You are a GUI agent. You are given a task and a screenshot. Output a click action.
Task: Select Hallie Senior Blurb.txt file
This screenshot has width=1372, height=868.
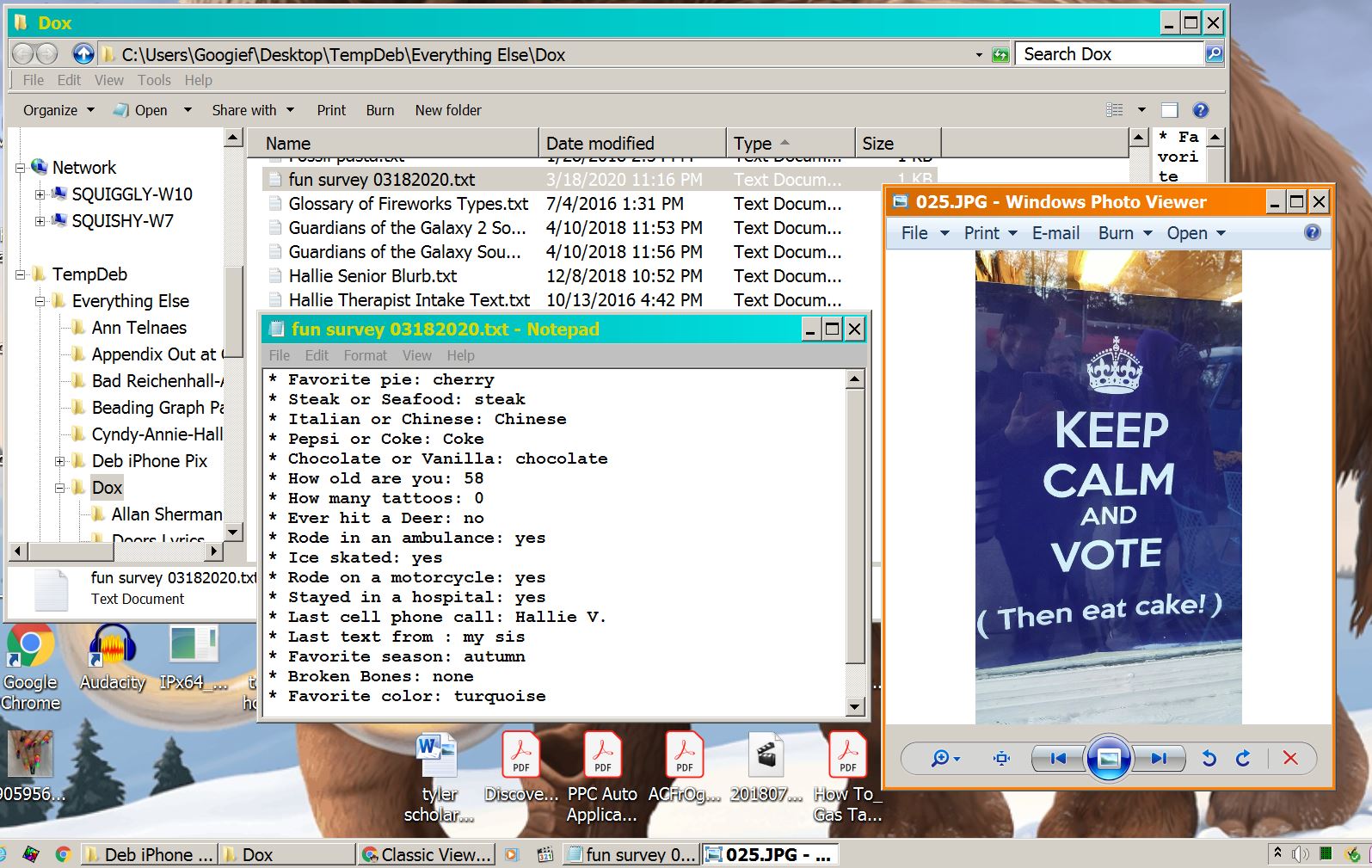[x=373, y=276]
